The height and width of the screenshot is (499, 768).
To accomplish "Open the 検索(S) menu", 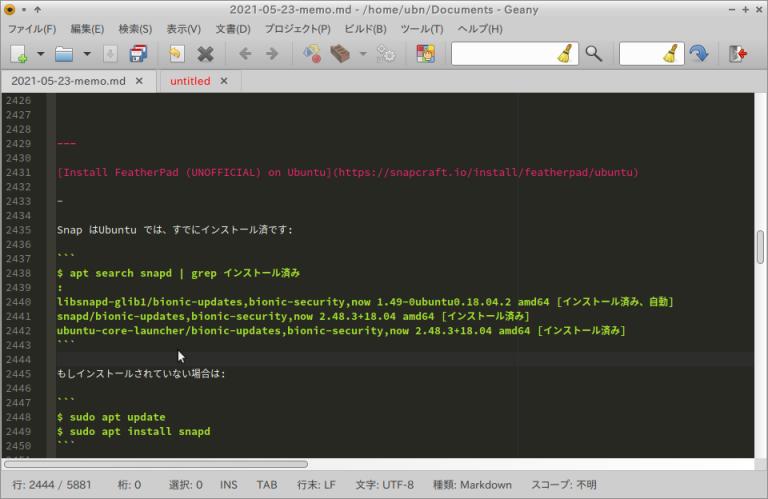I will (x=135, y=29).
